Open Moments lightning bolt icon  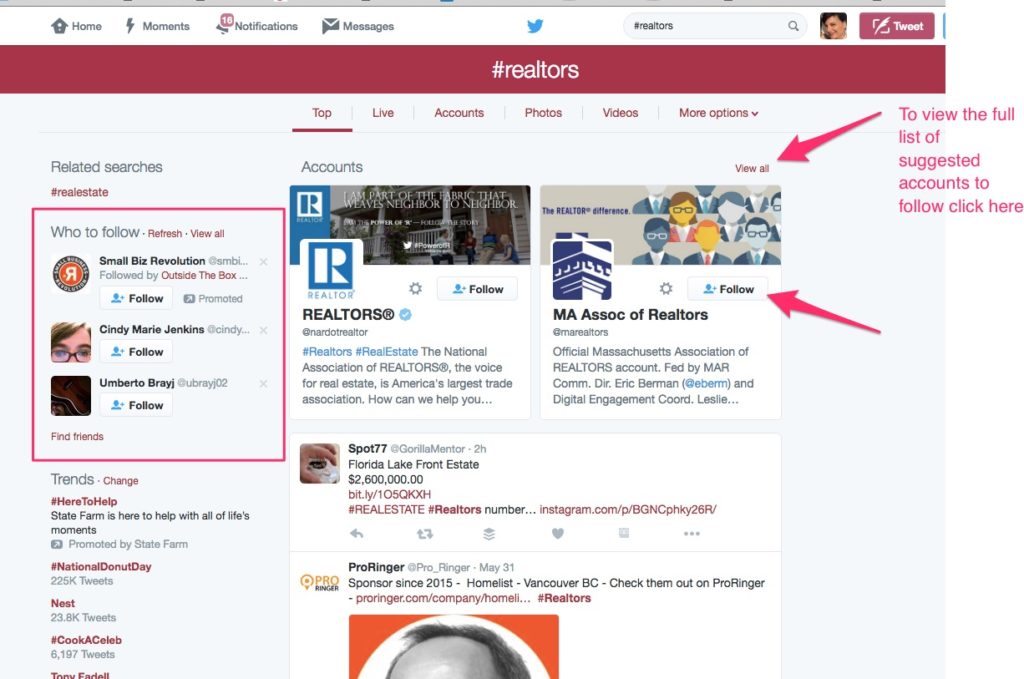(x=130, y=26)
